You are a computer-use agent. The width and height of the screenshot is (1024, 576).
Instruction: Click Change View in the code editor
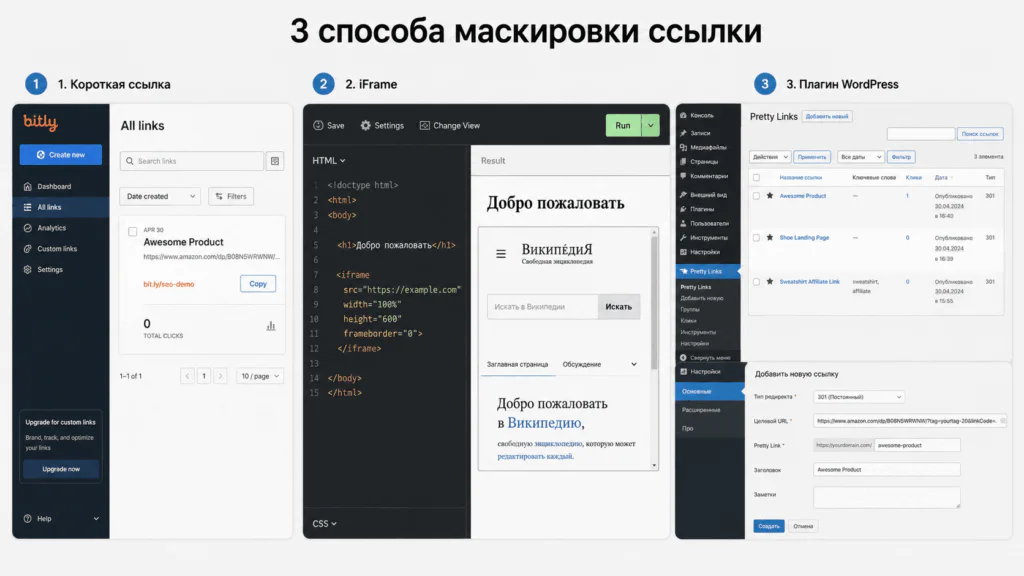coord(449,125)
